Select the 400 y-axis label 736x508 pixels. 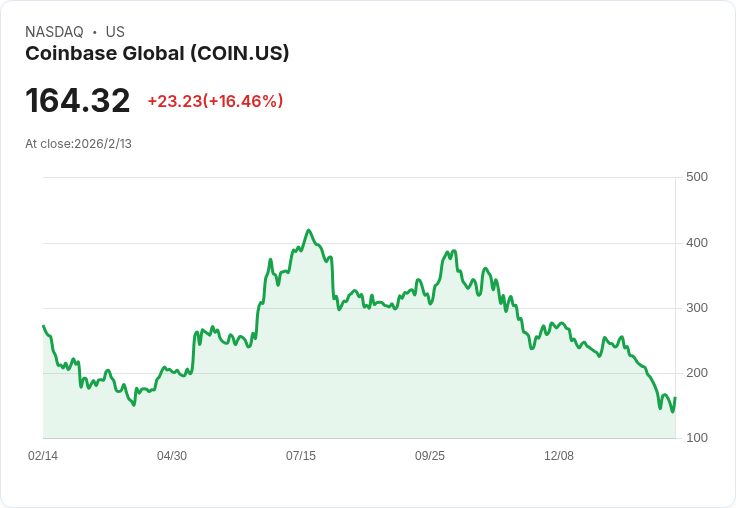point(697,243)
